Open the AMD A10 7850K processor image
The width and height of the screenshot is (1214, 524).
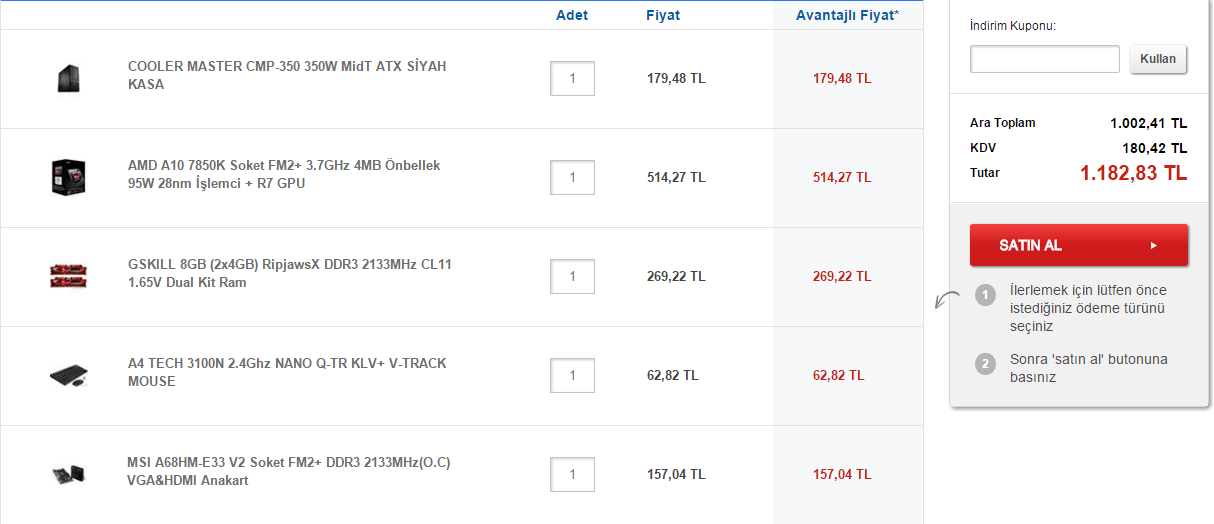pyautogui.click(x=69, y=177)
